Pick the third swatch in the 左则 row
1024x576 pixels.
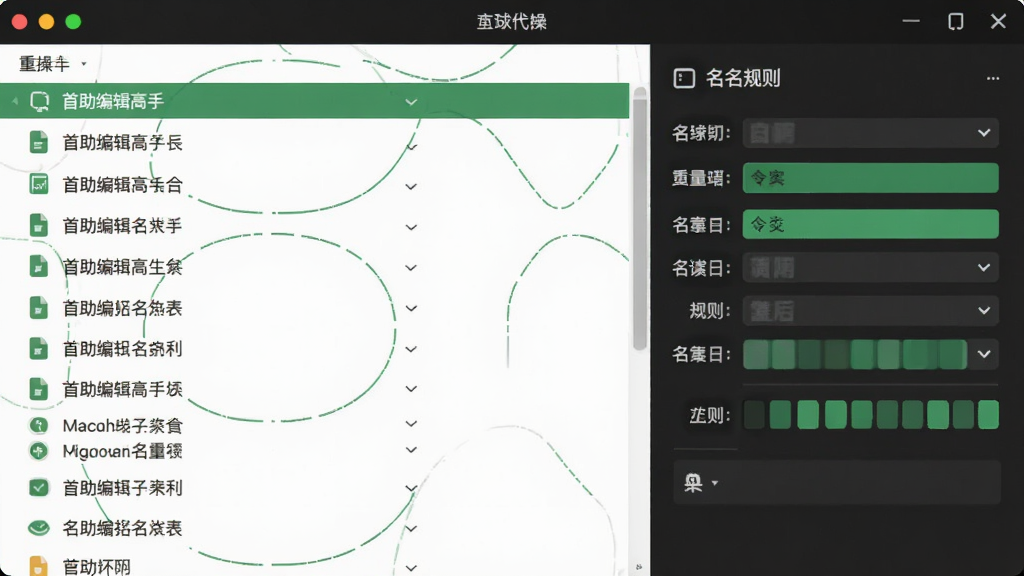808,415
